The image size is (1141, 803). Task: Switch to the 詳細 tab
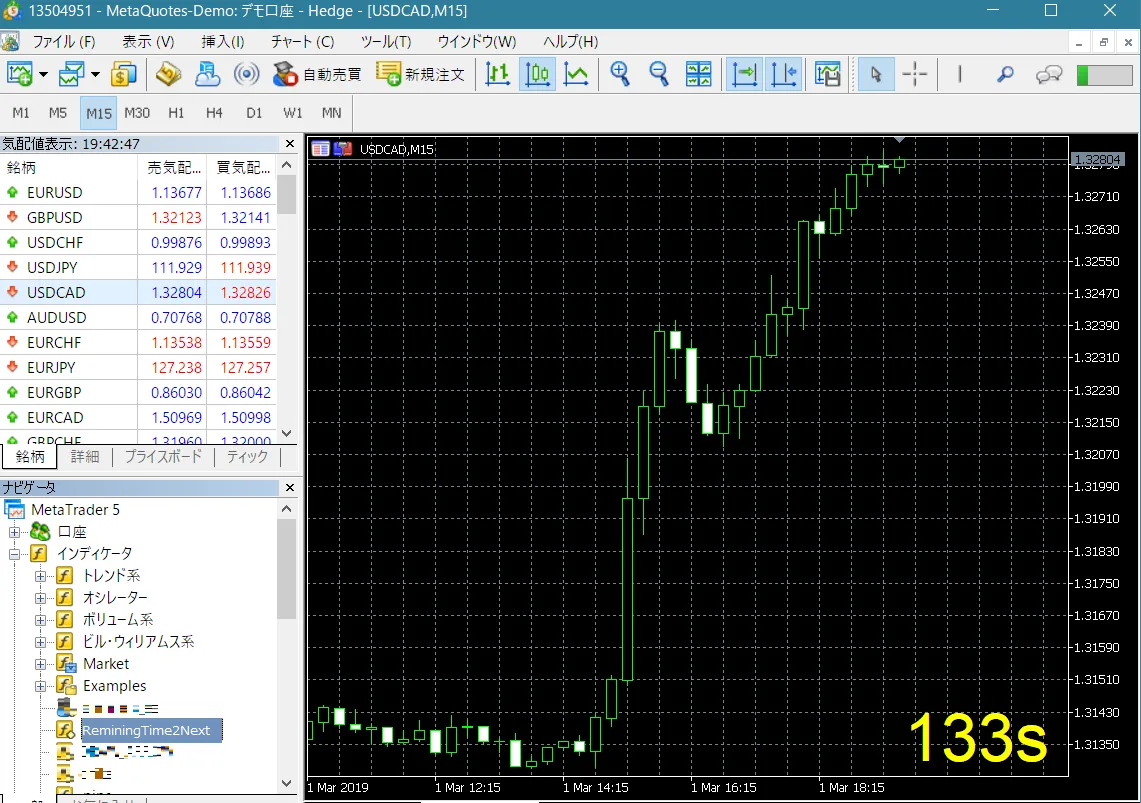(x=85, y=457)
